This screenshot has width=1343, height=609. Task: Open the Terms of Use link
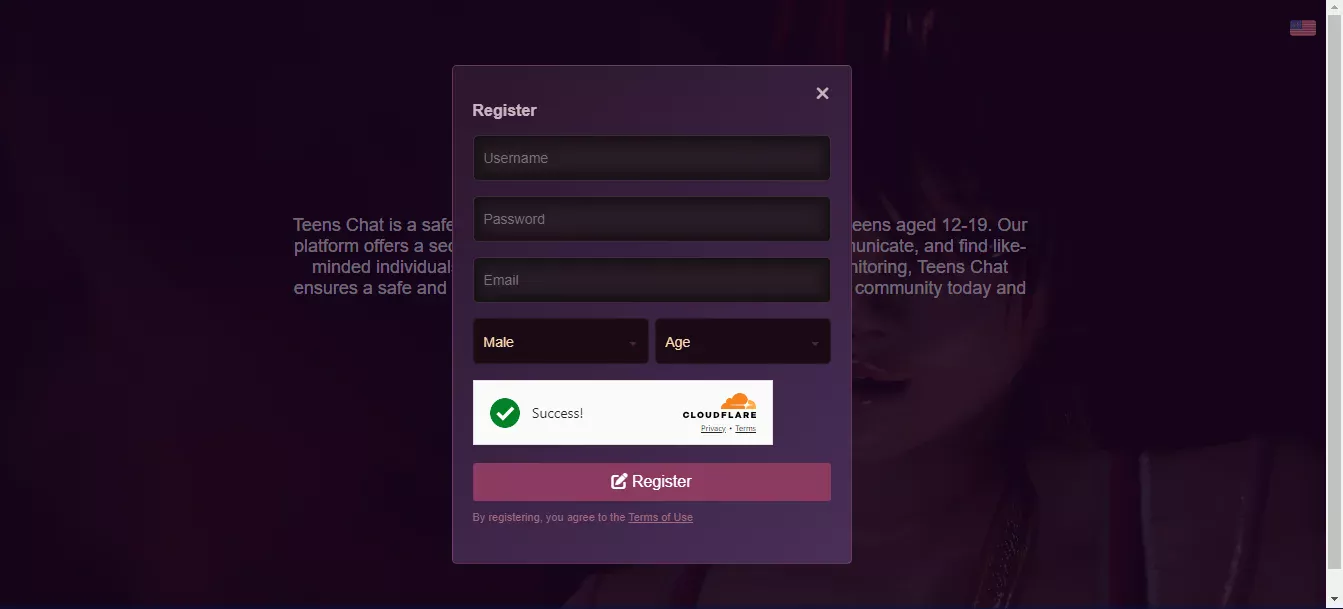[660, 517]
